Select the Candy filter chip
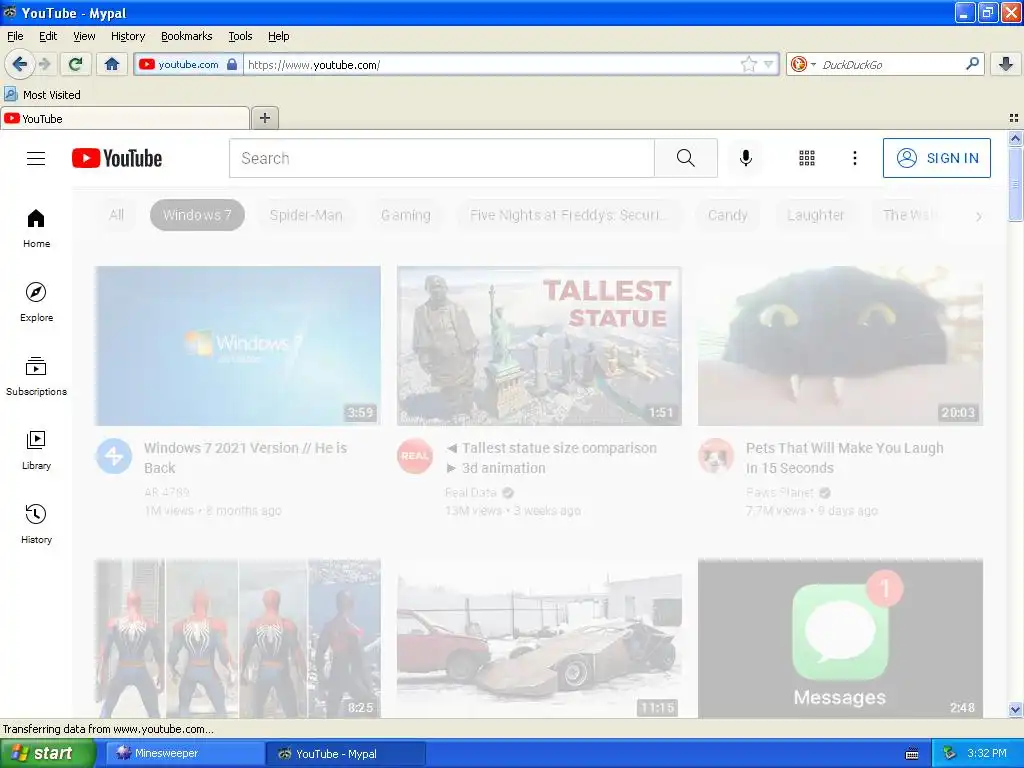The image size is (1024, 768). coord(728,215)
